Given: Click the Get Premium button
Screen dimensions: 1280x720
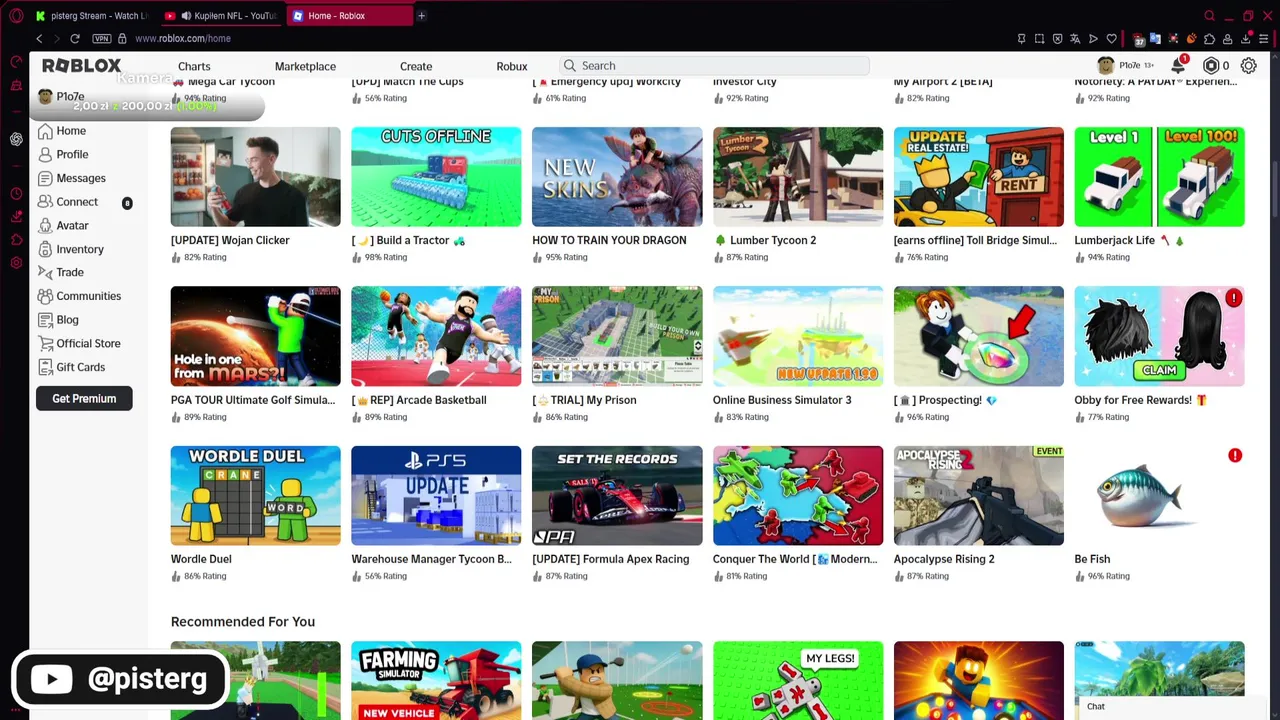Looking at the screenshot, I should [84, 399].
